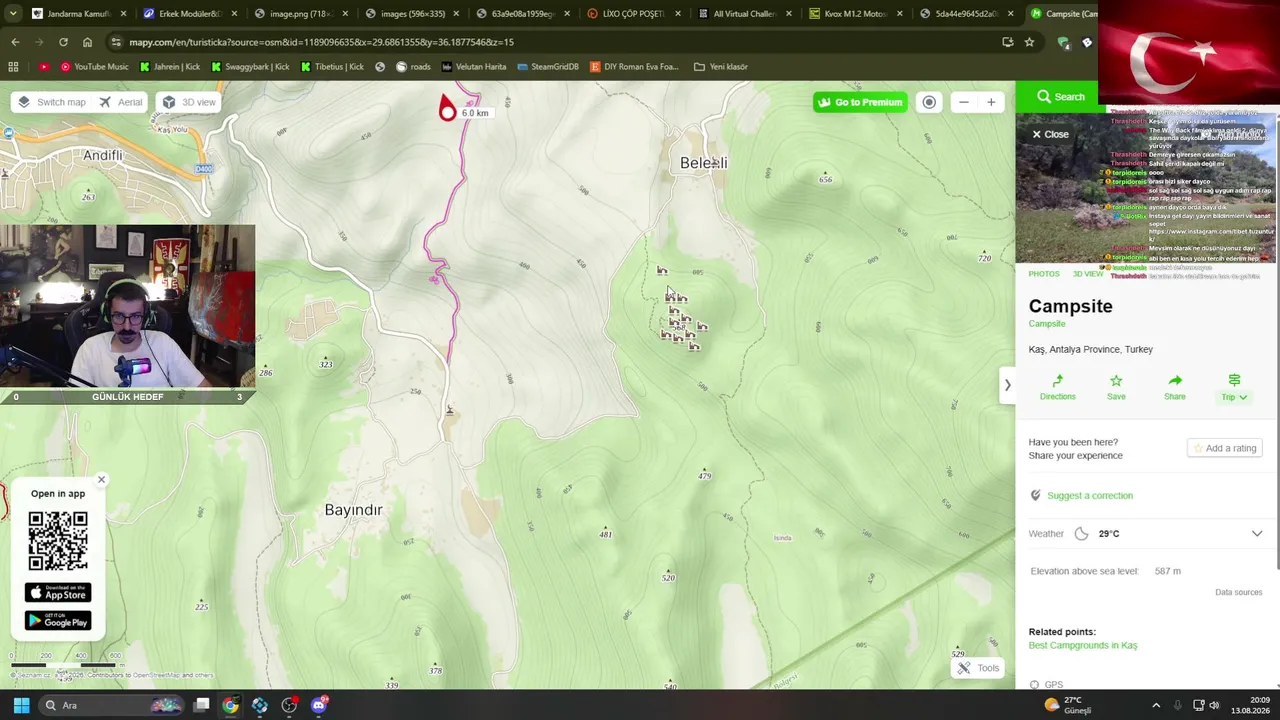The height and width of the screenshot is (720, 1280).
Task: Open the taskbar volume control
Action: coord(1214,705)
